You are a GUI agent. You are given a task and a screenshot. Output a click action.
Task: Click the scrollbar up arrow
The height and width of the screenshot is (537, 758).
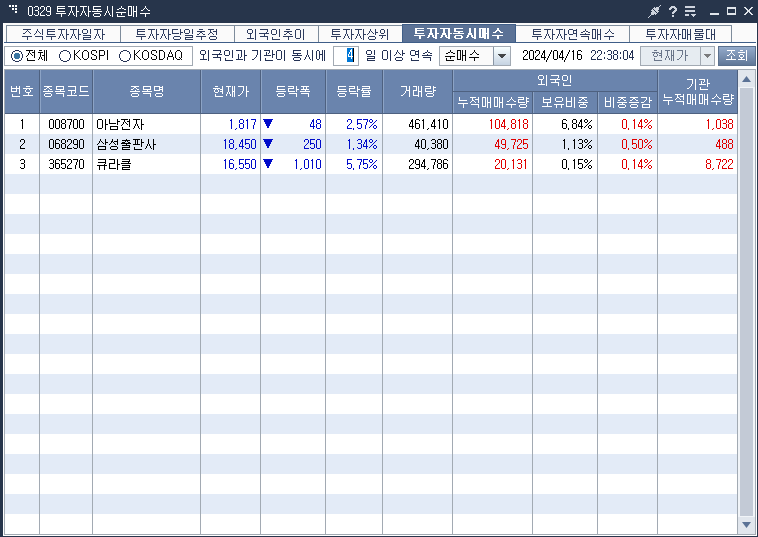pyautogui.click(x=746, y=79)
